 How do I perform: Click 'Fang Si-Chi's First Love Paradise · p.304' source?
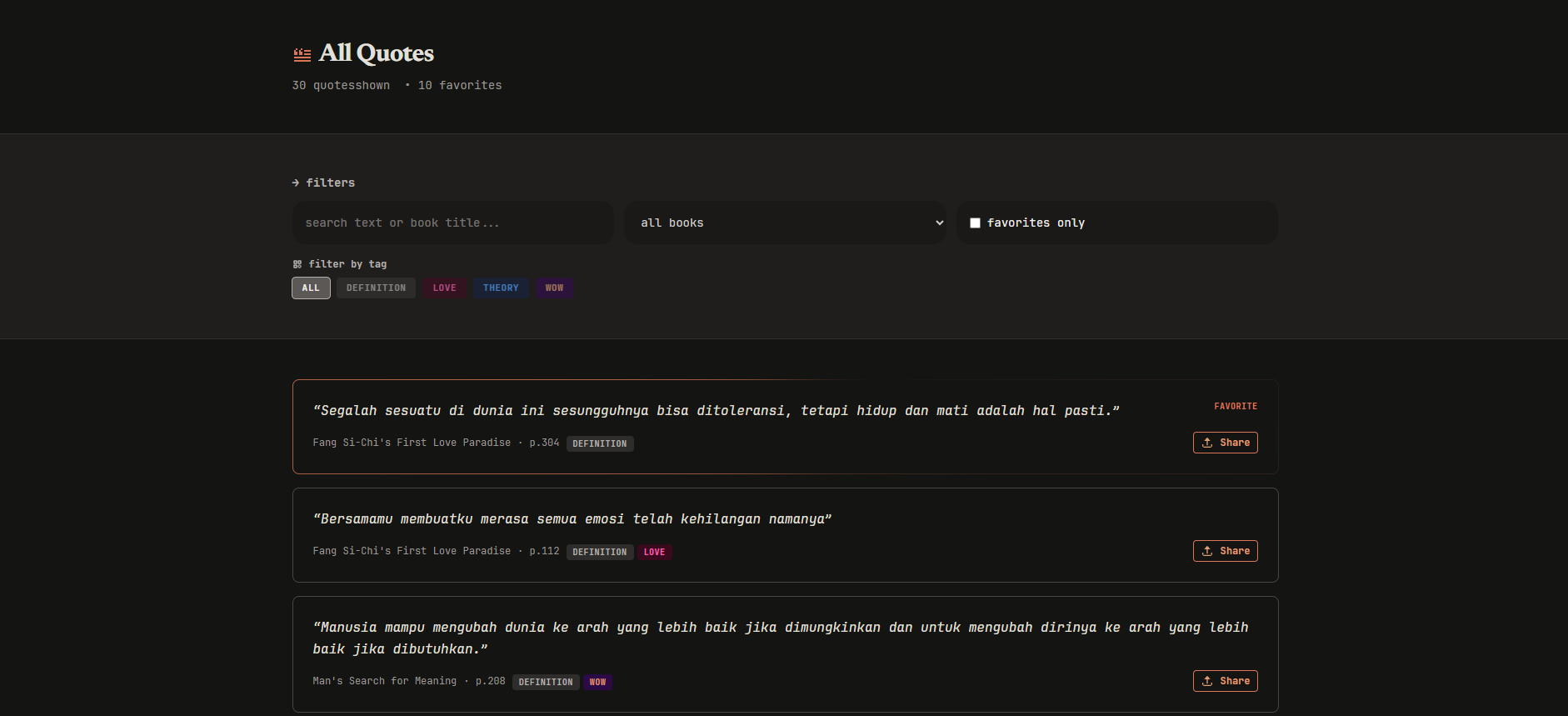436,443
